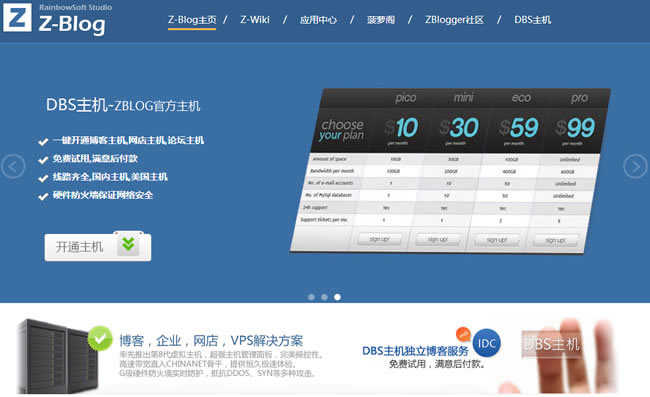
Task: Click the 开通主机 button
Action: 98,247
